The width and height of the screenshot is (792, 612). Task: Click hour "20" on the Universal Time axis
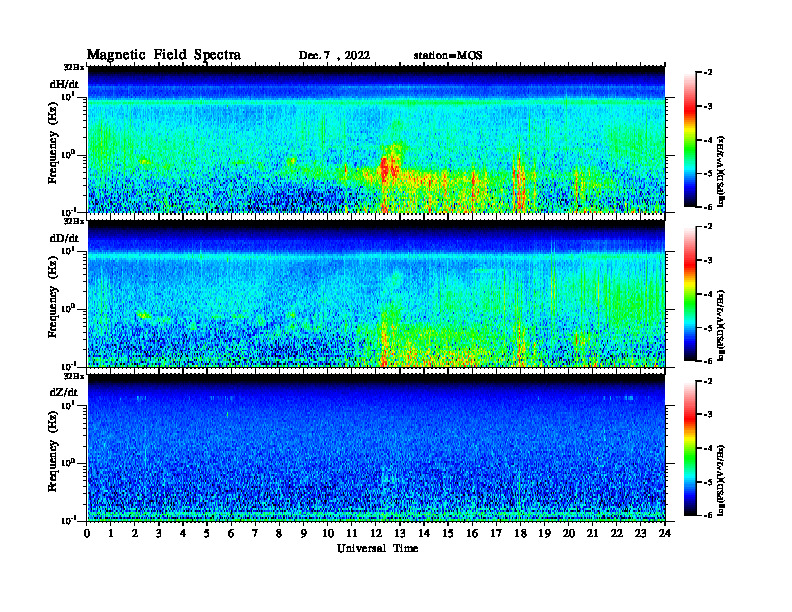click(x=568, y=533)
